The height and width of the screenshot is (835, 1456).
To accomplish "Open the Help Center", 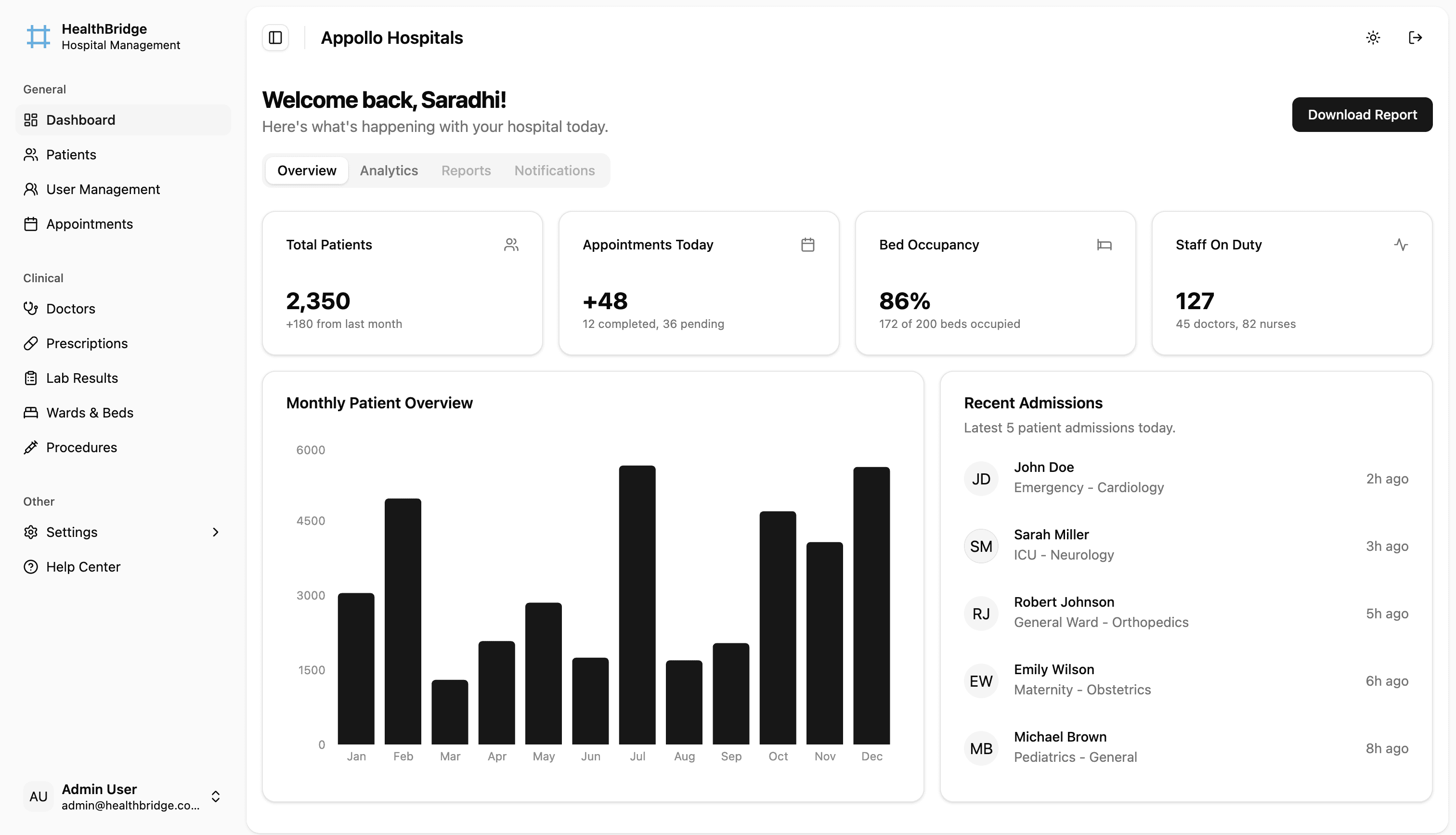I will point(82,567).
